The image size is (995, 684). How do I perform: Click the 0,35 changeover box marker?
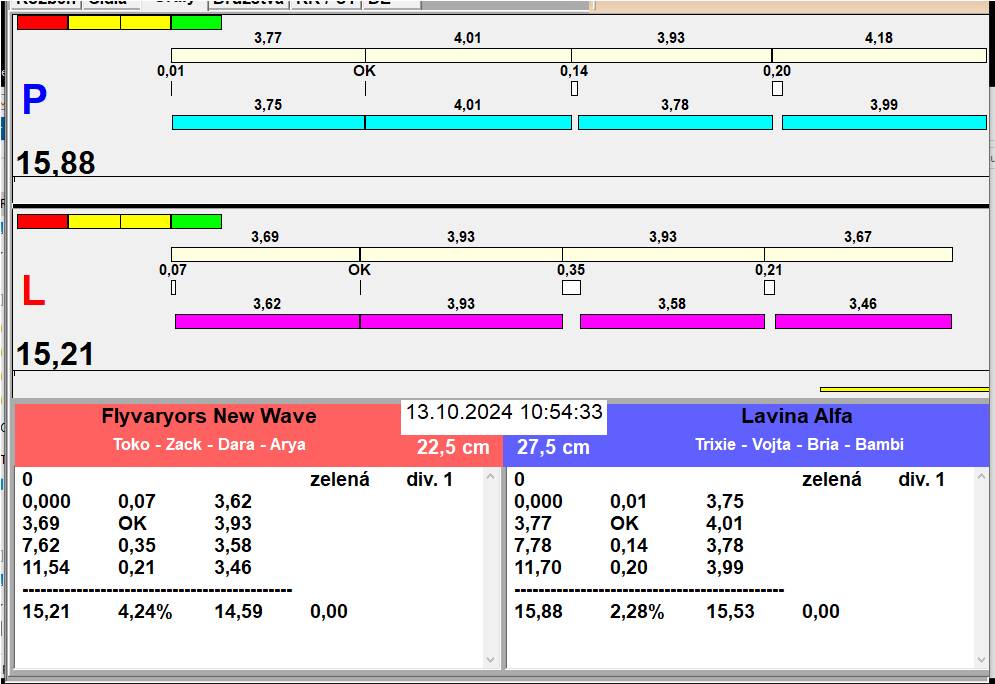point(571,288)
